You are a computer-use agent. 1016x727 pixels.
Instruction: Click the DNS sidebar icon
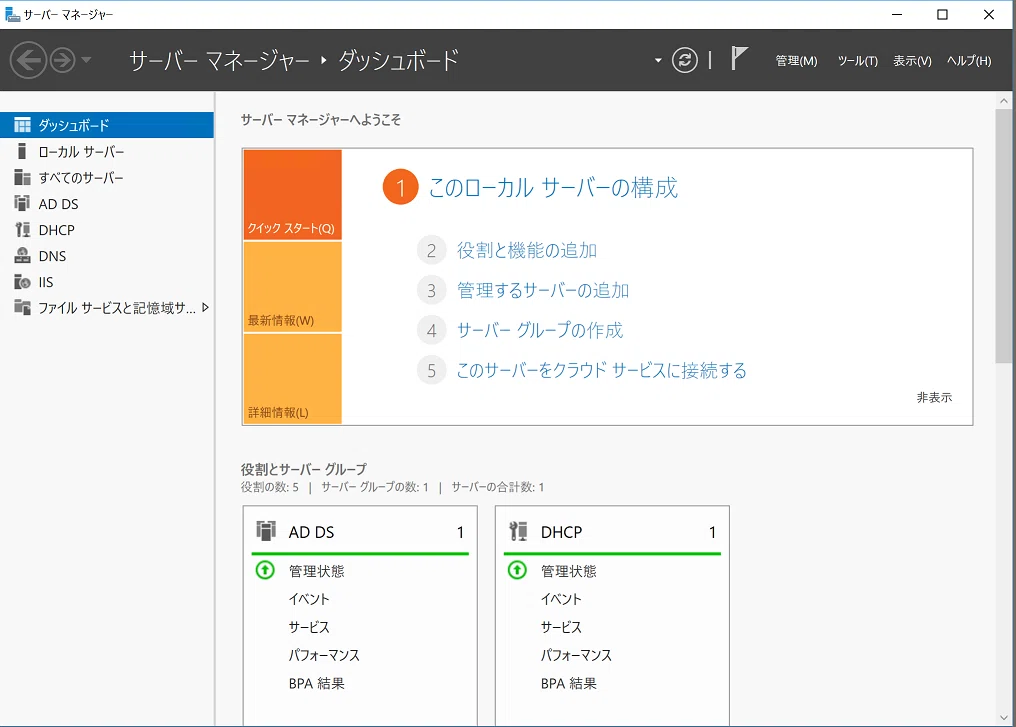[x=22, y=255]
